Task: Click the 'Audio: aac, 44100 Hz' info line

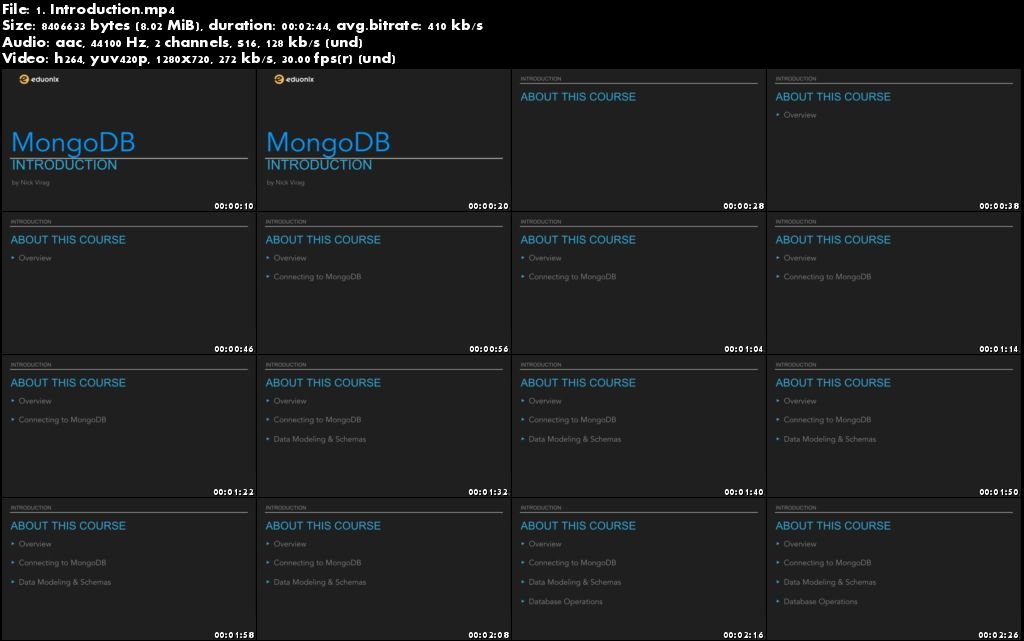Action: [x=182, y=42]
